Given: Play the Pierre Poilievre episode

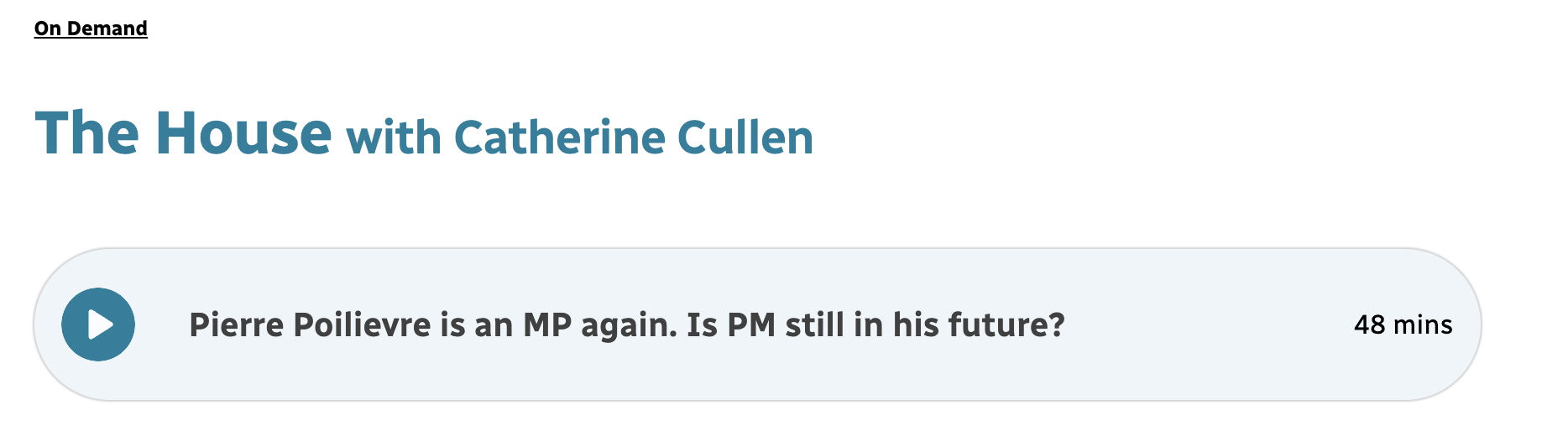Looking at the screenshot, I should click(x=98, y=324).
